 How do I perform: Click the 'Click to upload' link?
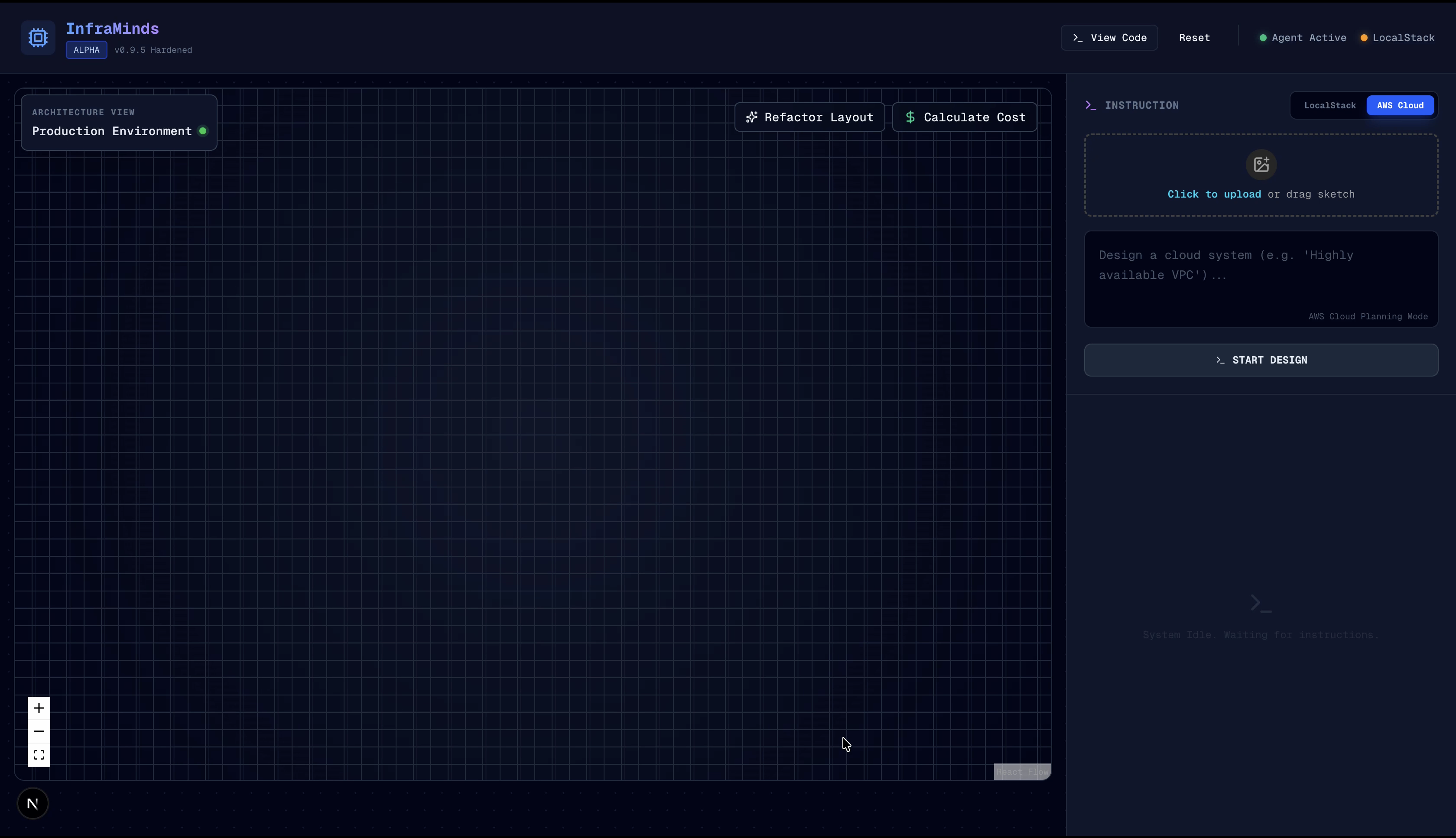[1214, 195]
